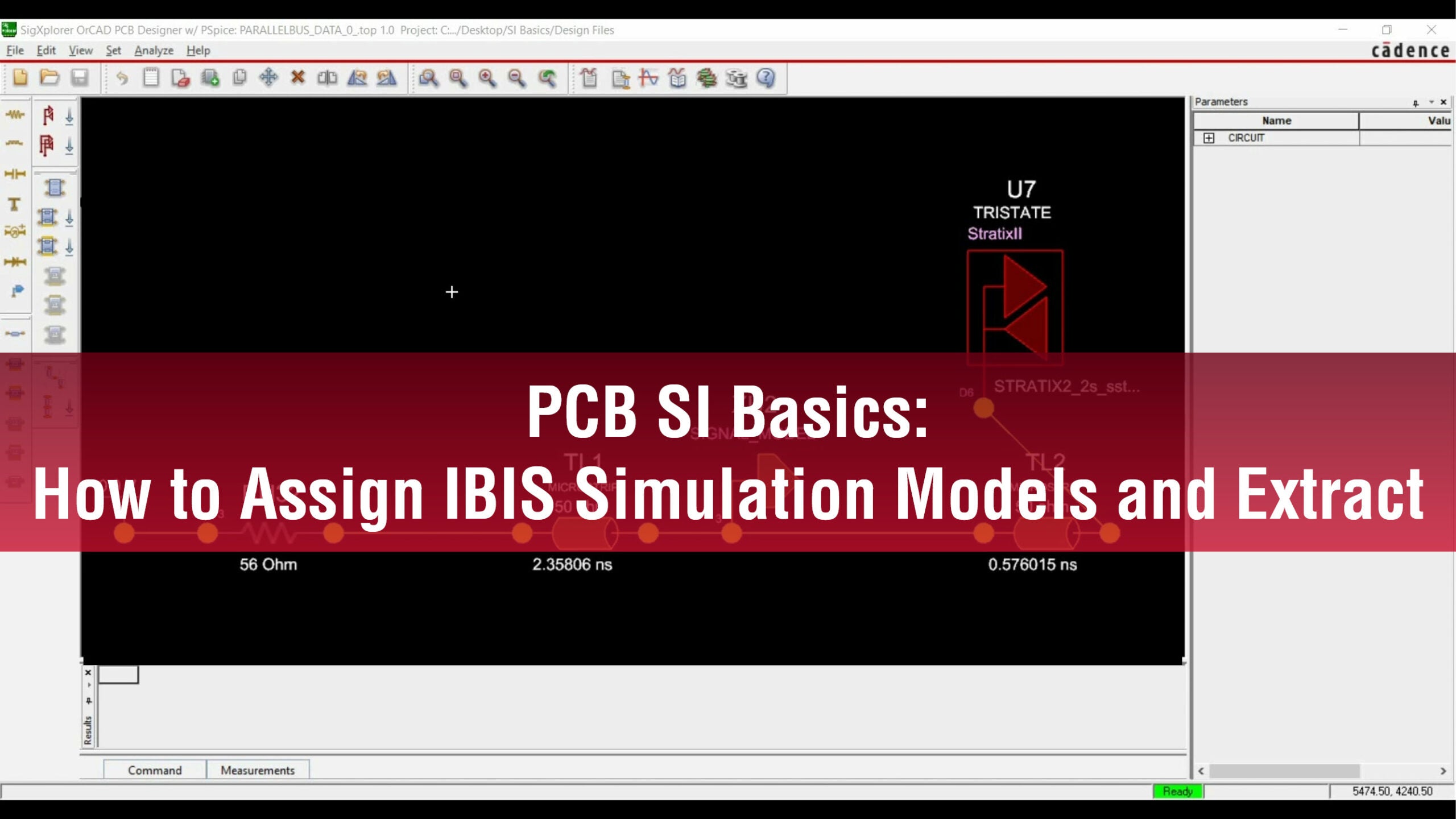This screenshot has width=1456, height=819.
Task: Click the red-axes waveform simulate icon
Action: coord(648,78)
